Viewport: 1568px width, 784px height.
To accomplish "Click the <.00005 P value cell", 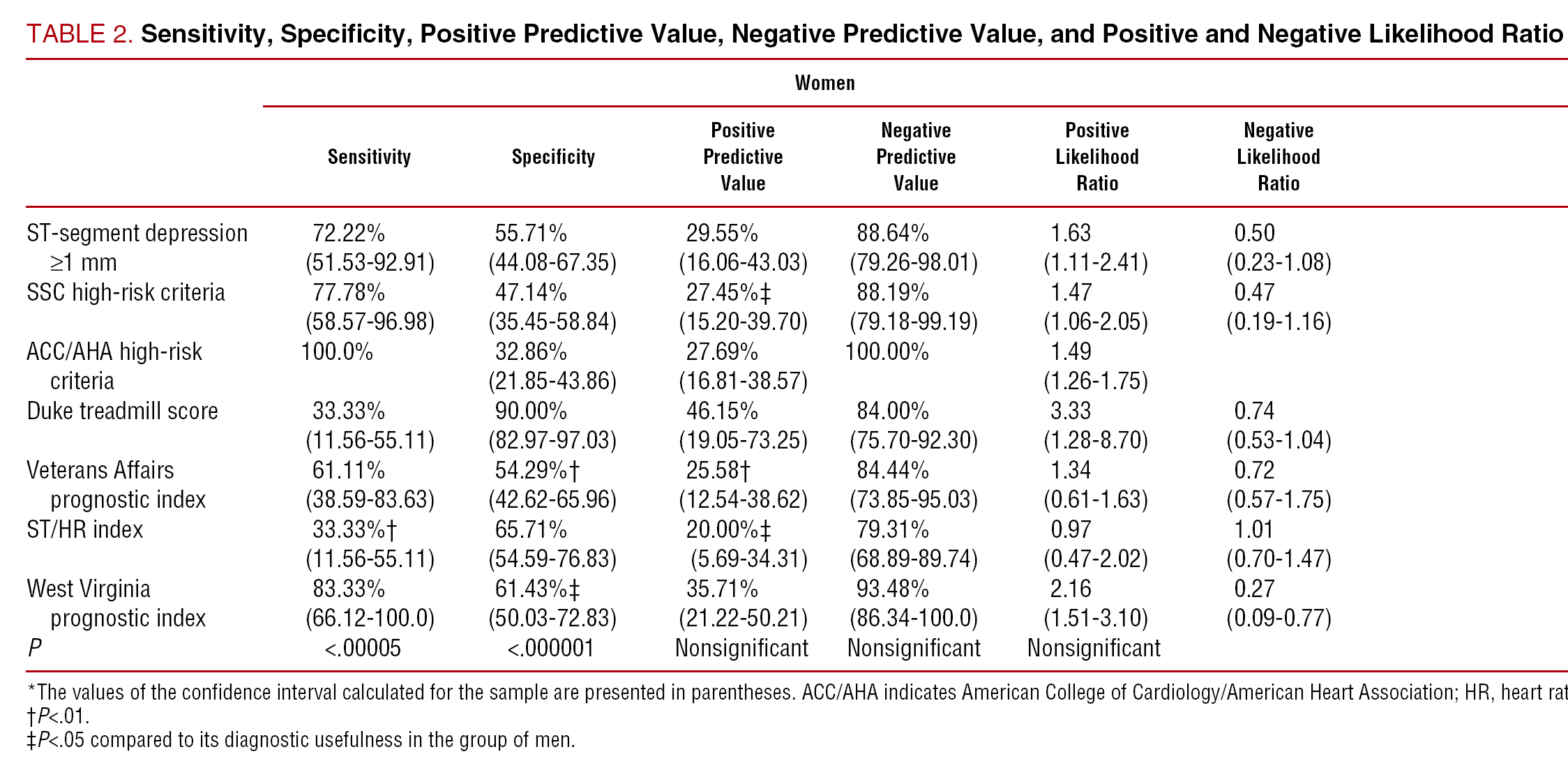I will tap(363, 648).
